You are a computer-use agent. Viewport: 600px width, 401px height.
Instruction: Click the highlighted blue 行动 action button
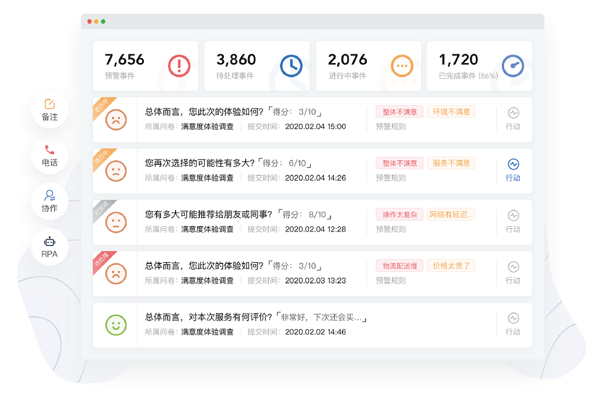(513, 170)
